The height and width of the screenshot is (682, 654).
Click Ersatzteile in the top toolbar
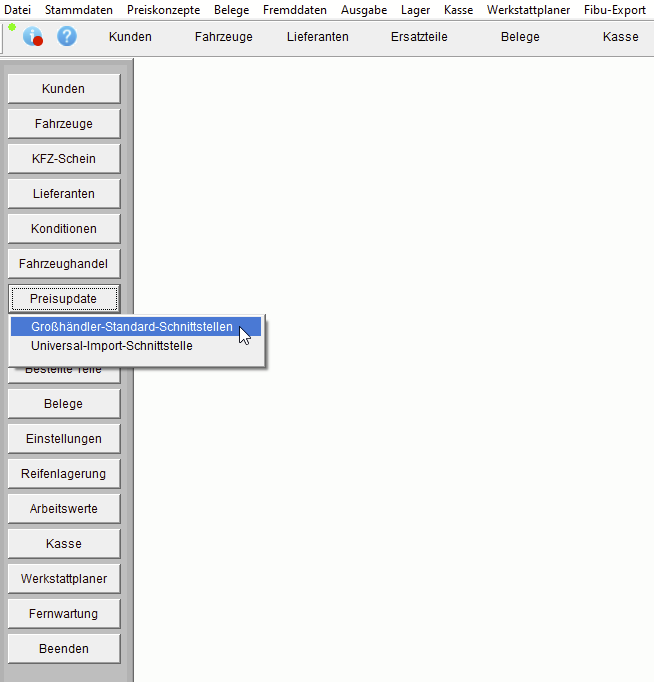pos(419,37)
